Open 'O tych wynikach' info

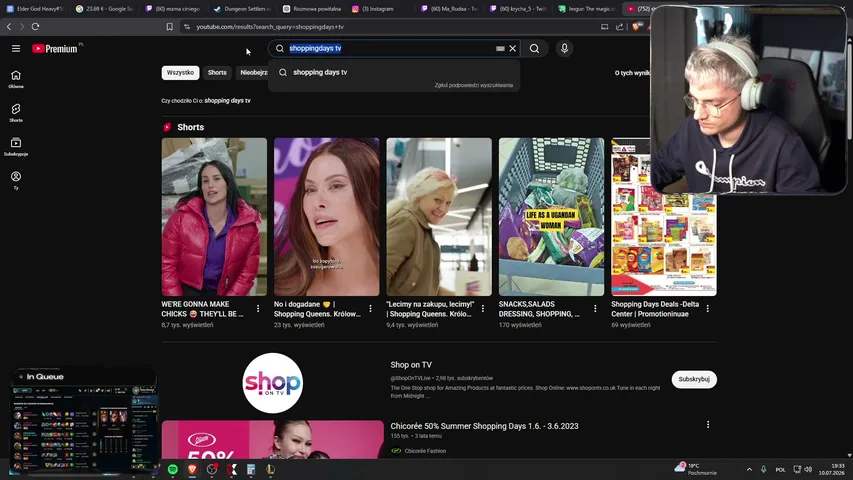tap(632, 73)
